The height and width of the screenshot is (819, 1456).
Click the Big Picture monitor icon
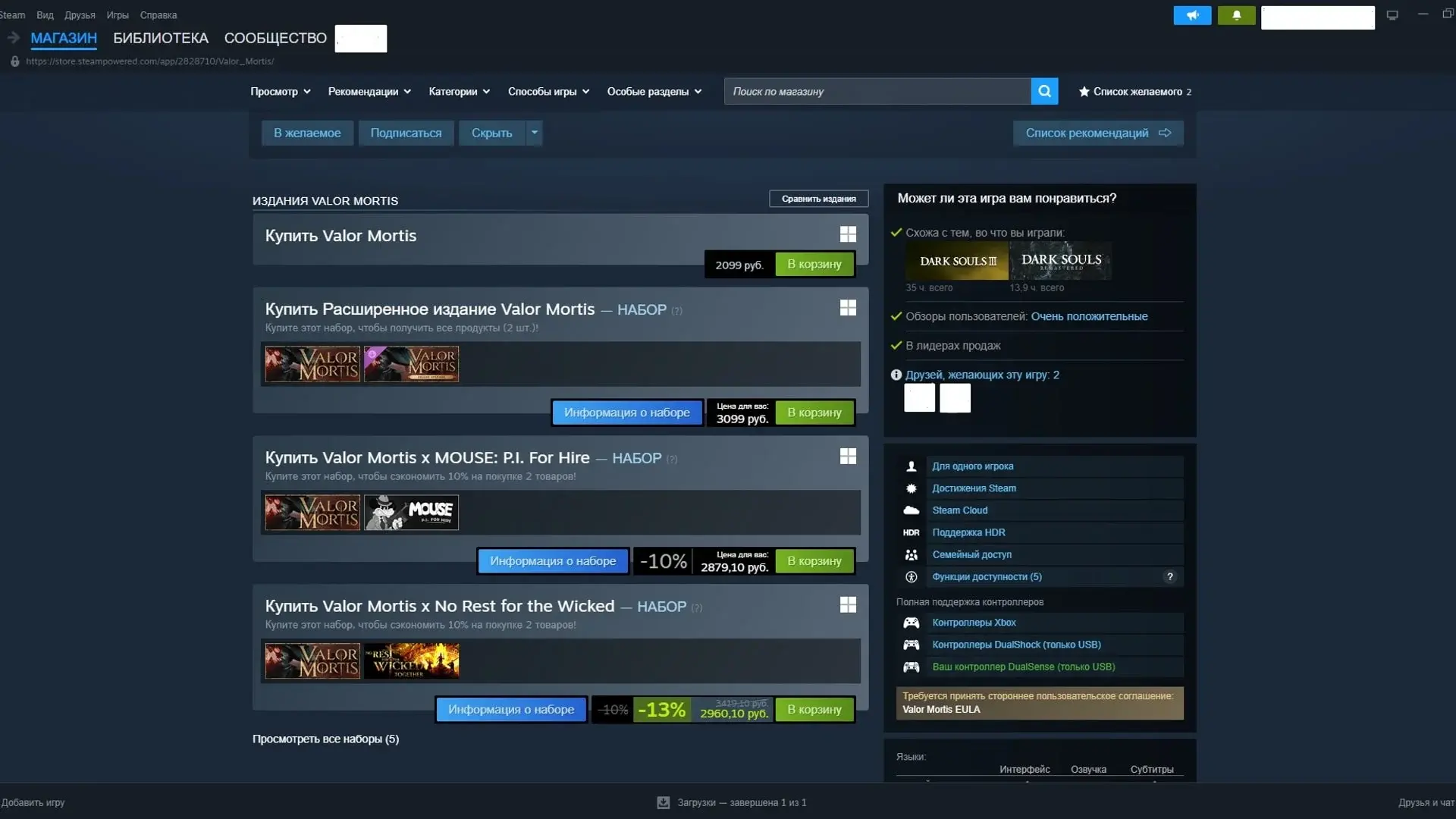[x=1392, y=15]
